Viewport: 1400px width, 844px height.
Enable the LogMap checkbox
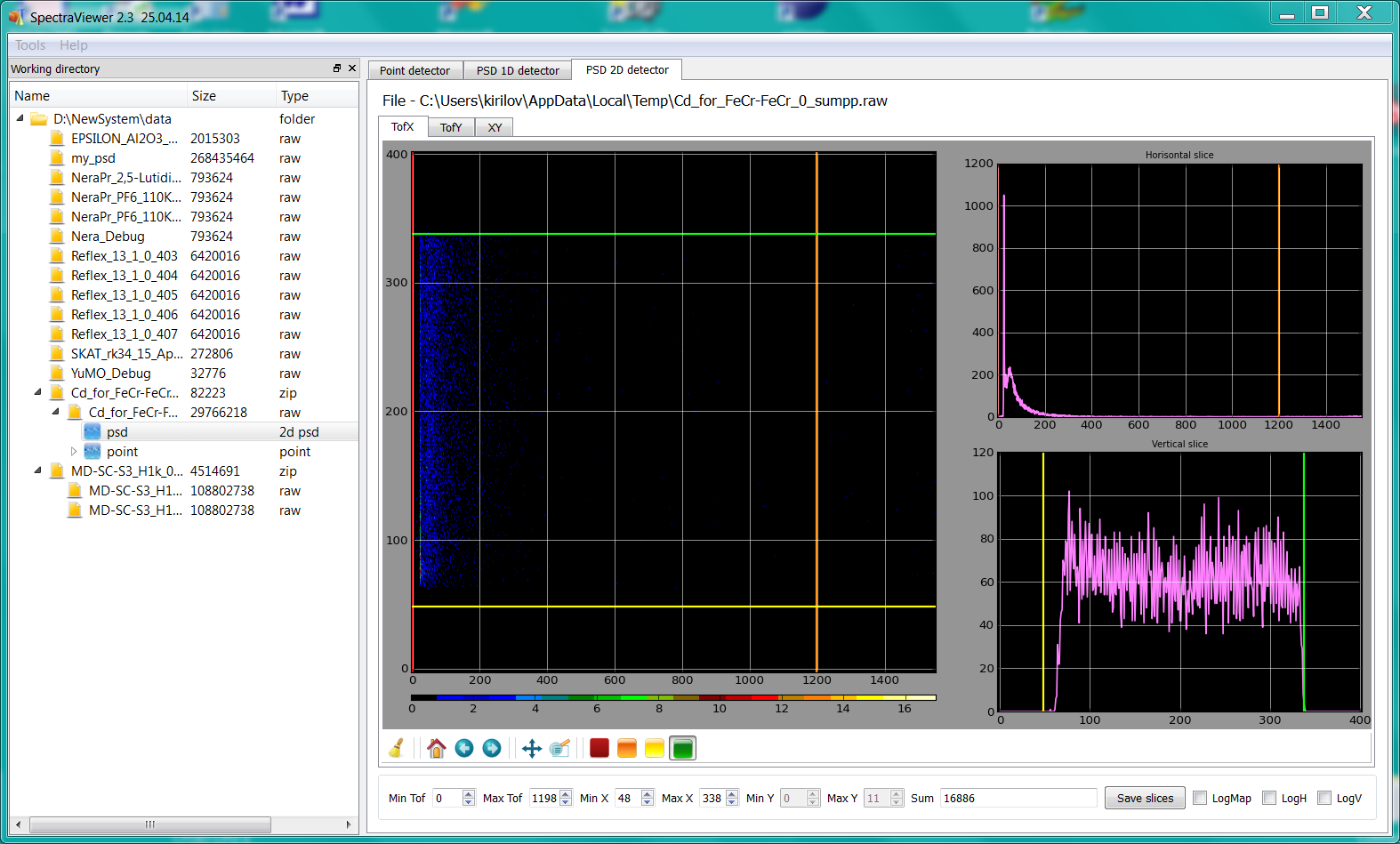1200,798
